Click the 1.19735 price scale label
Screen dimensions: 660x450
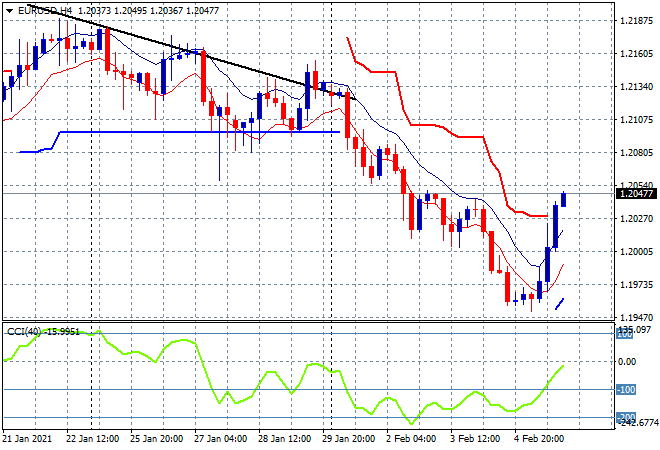(636, 285)
